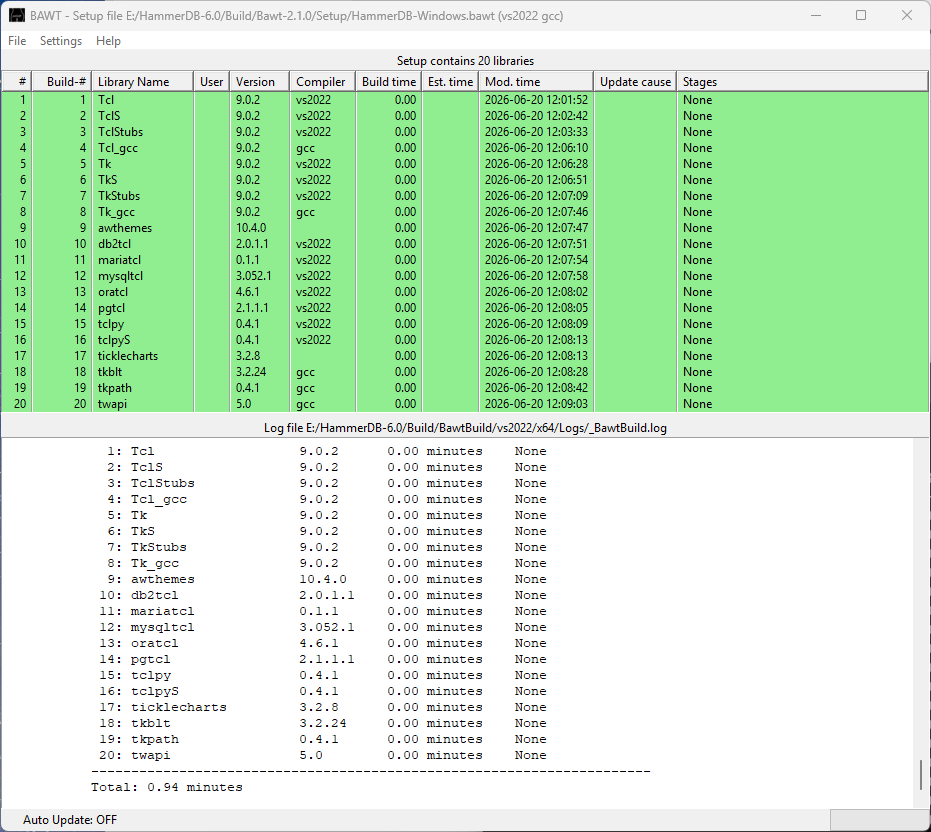Select the tkpath library row

tap(465, 388)
